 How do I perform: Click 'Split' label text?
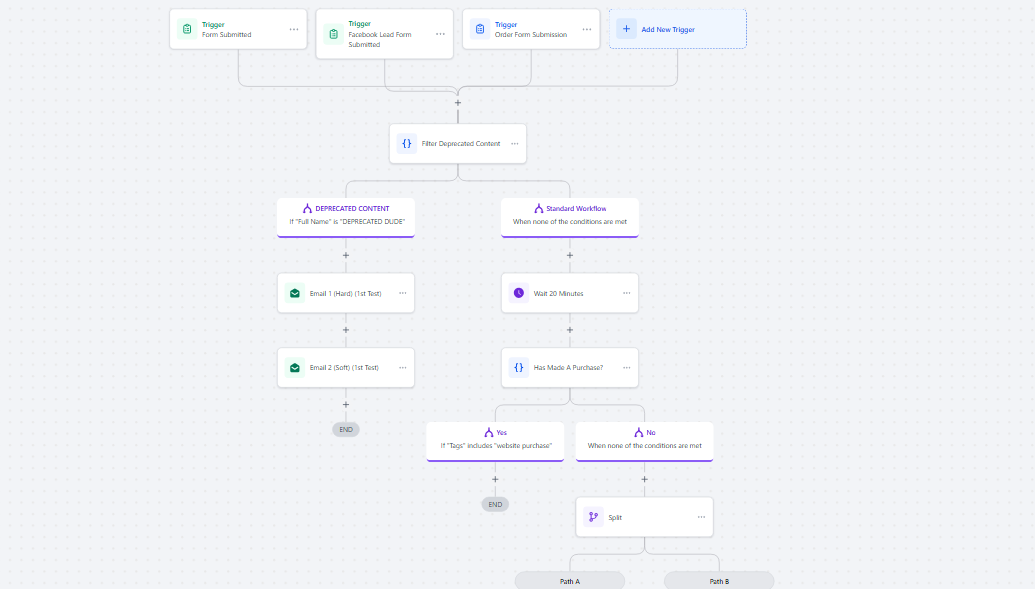(615, 518)
